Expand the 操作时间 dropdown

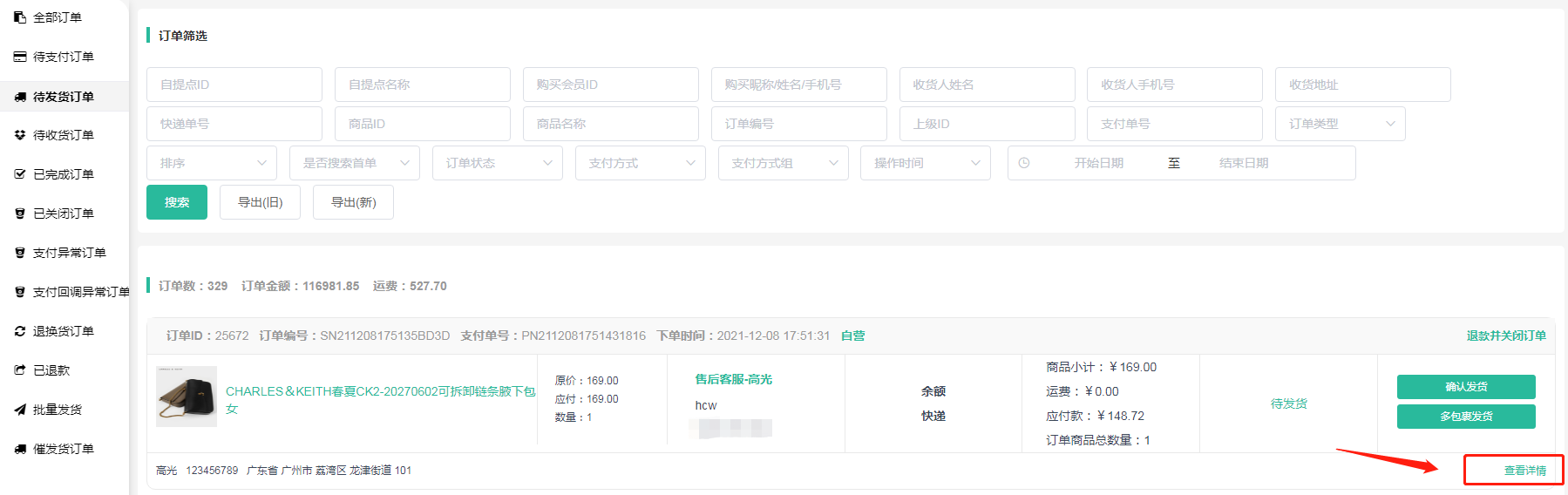(x=926, y=163)
